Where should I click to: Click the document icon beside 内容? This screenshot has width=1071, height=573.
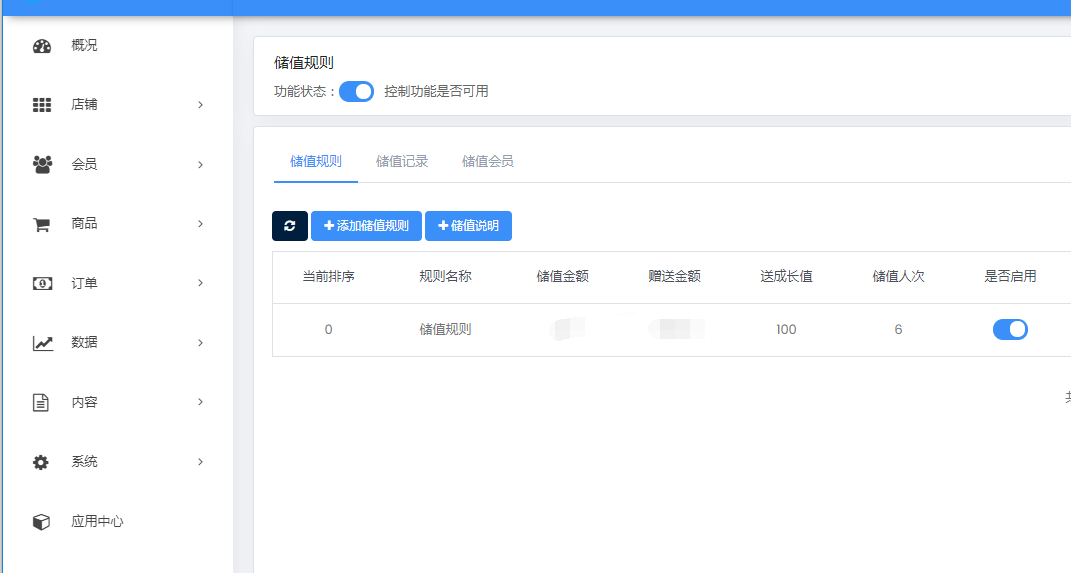pos(41,402)
